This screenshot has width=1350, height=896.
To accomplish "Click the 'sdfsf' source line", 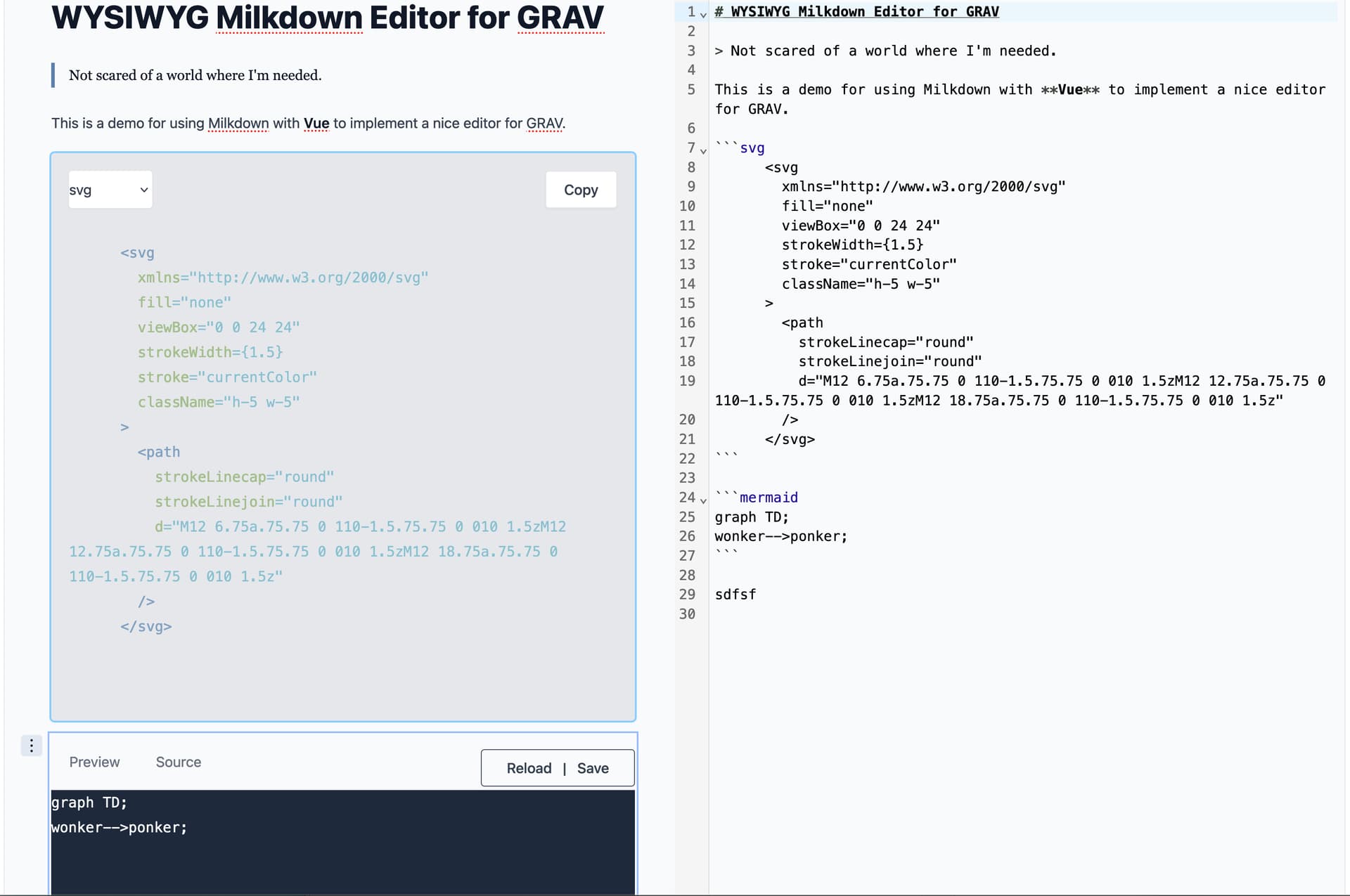I will 735,595.
